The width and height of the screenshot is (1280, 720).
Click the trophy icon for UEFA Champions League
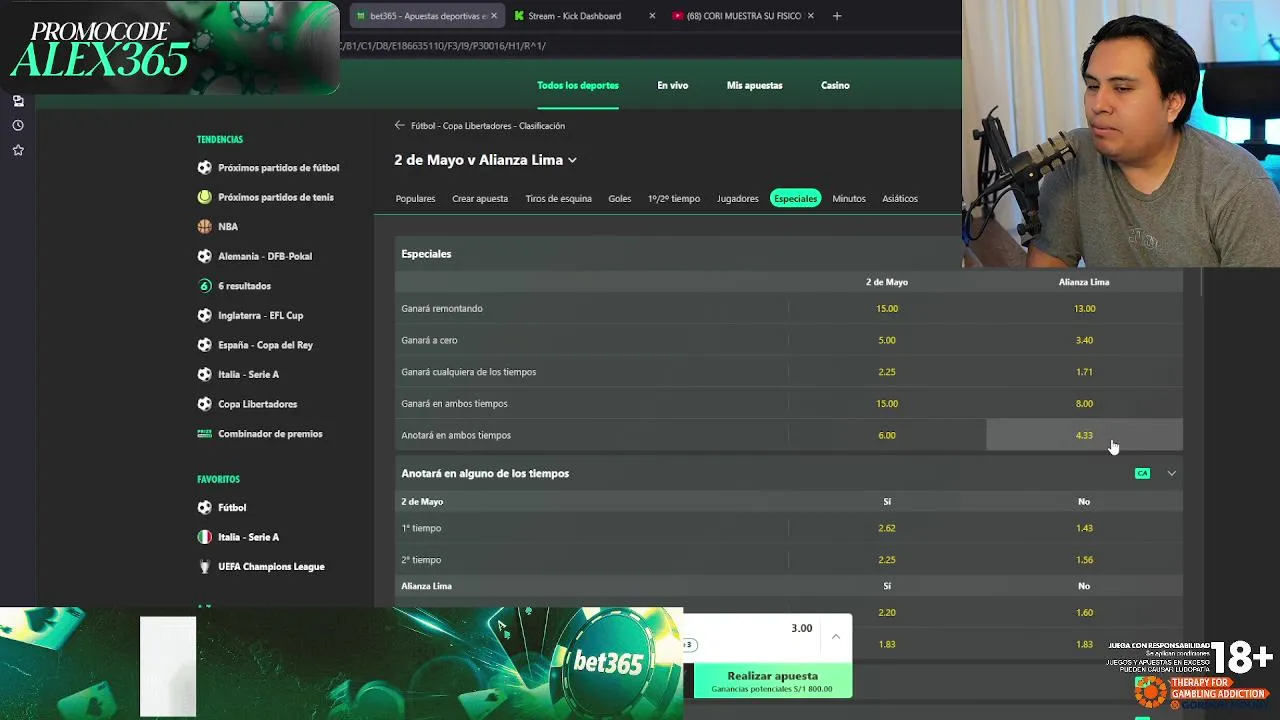click(x=204, y=567)
